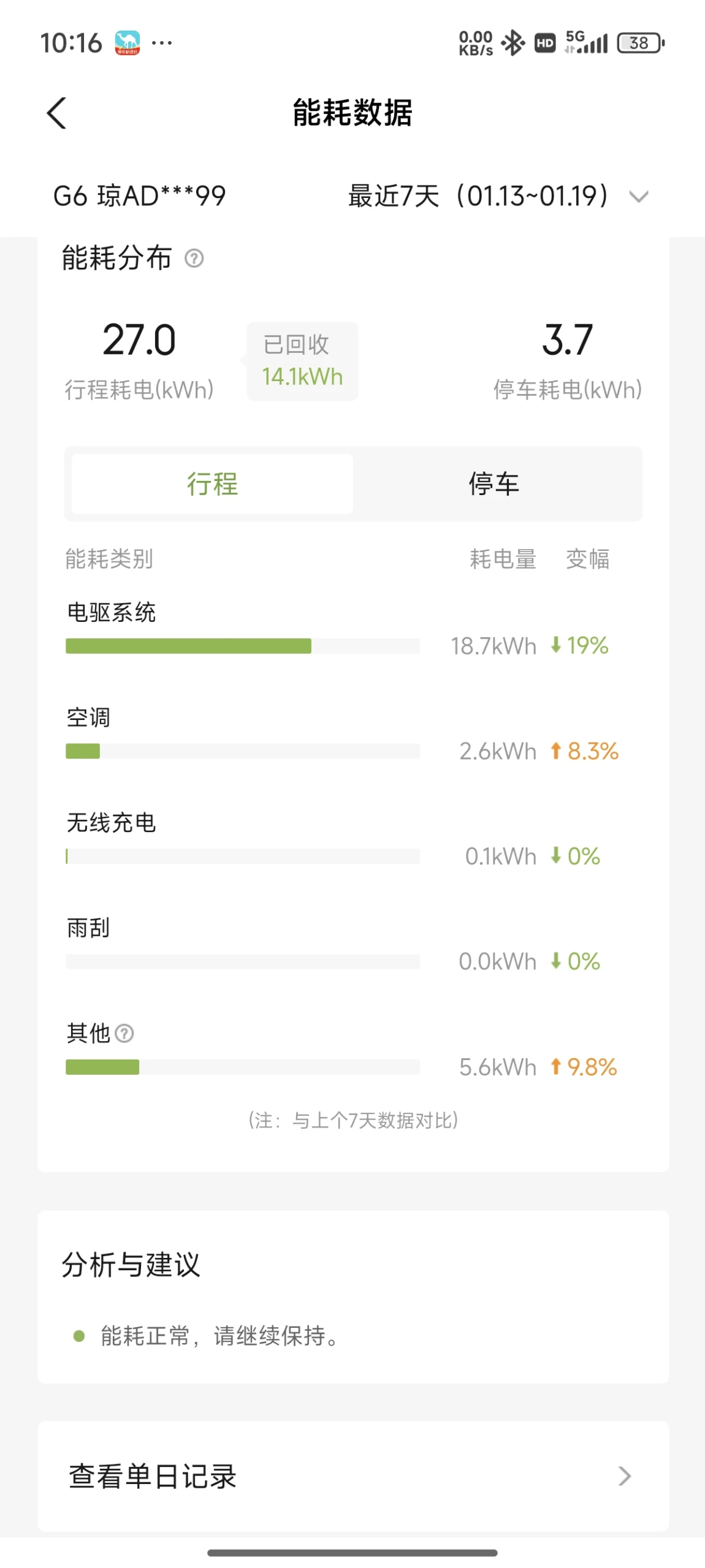Tap the back arrow icon
This screenshot has width=705, height=1568.
(56, 113)
